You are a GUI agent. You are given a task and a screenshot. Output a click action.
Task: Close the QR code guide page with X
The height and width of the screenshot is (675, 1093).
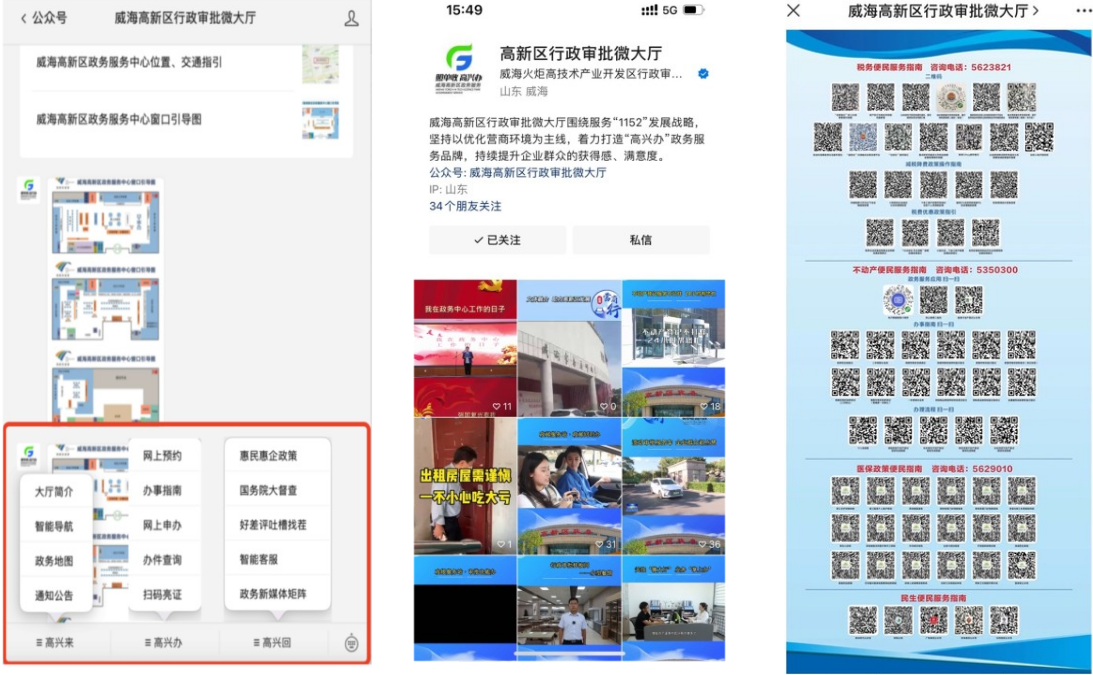coord(793,10)
